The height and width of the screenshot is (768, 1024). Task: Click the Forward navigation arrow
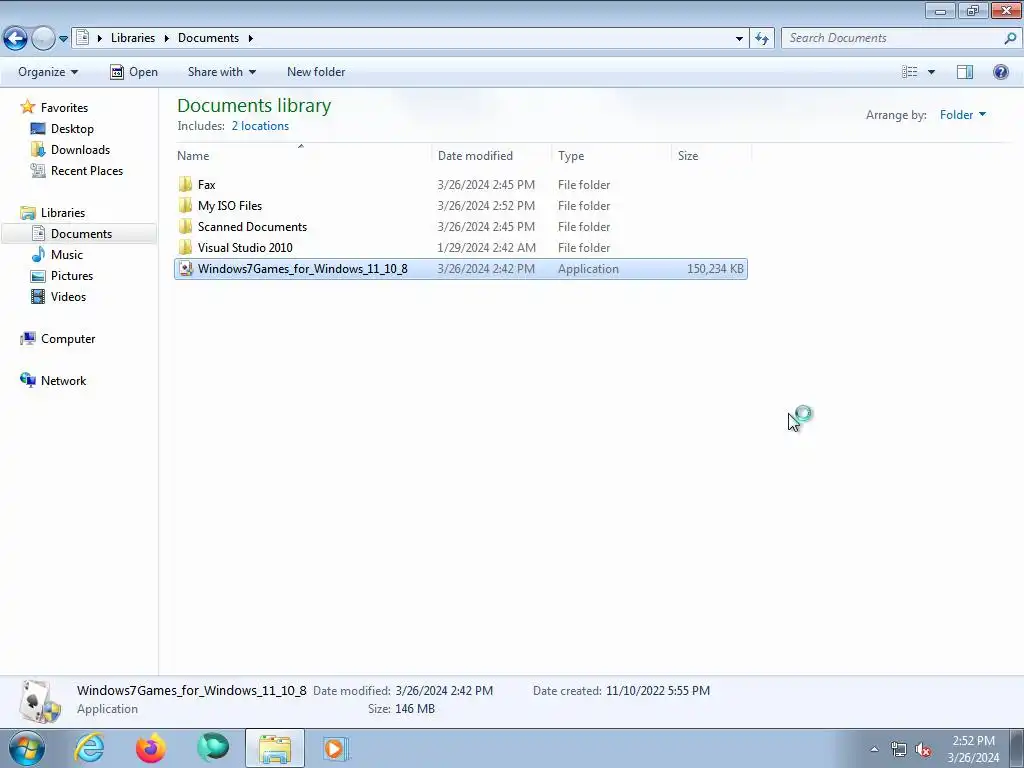[43, 39]
